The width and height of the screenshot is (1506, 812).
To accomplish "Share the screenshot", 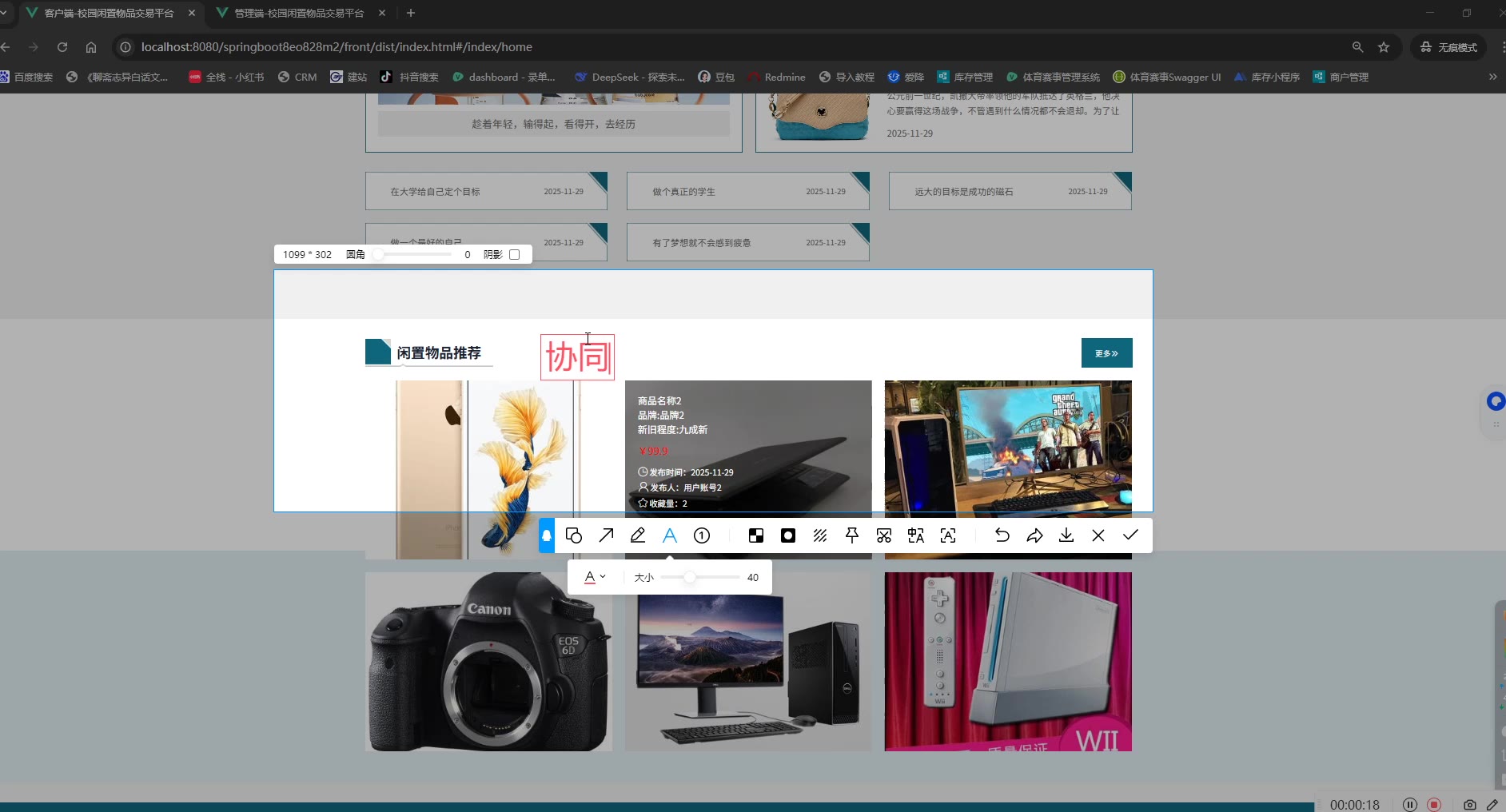I will point(1034,535).
